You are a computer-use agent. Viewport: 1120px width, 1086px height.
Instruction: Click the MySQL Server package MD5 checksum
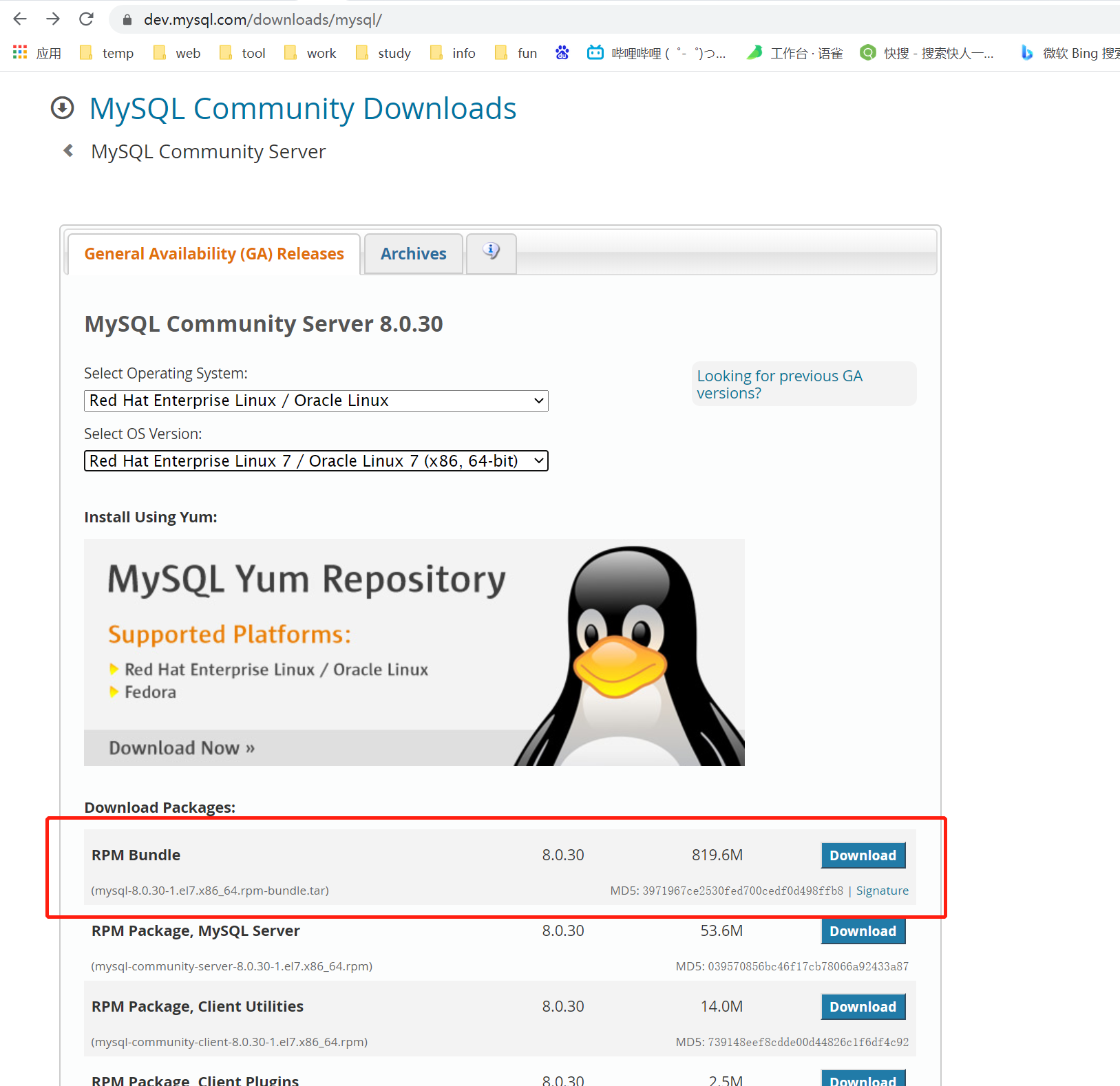pos(792,966)
